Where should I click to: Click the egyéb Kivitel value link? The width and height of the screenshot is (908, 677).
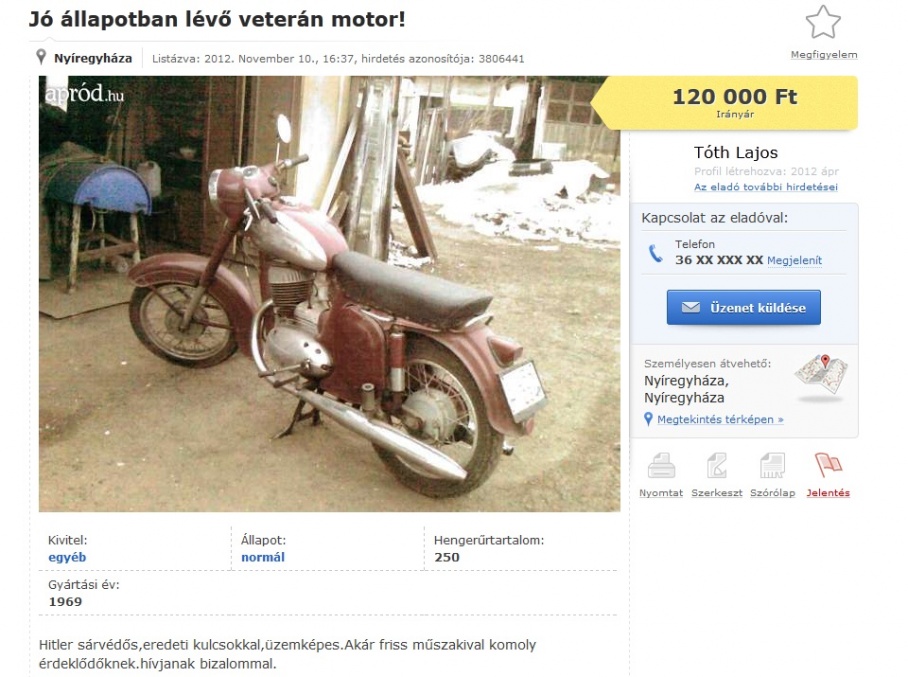pyautogui.click(x=67, y=557)
